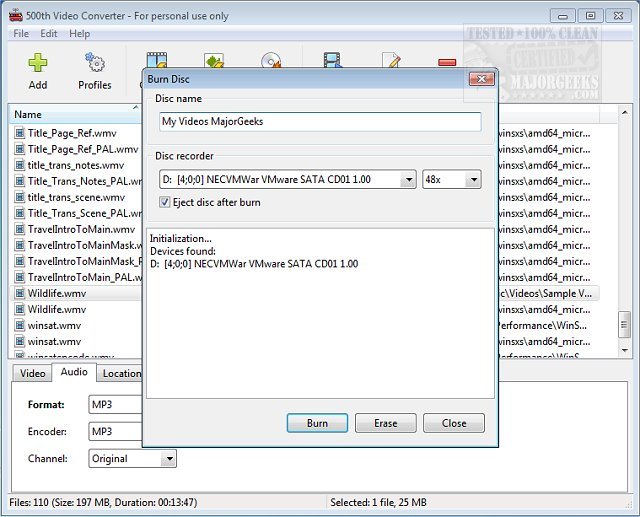Viewport: 640px width, 517px height.
Task: Click the film strip with play arrow icon
Action: [x=333, y=60]
